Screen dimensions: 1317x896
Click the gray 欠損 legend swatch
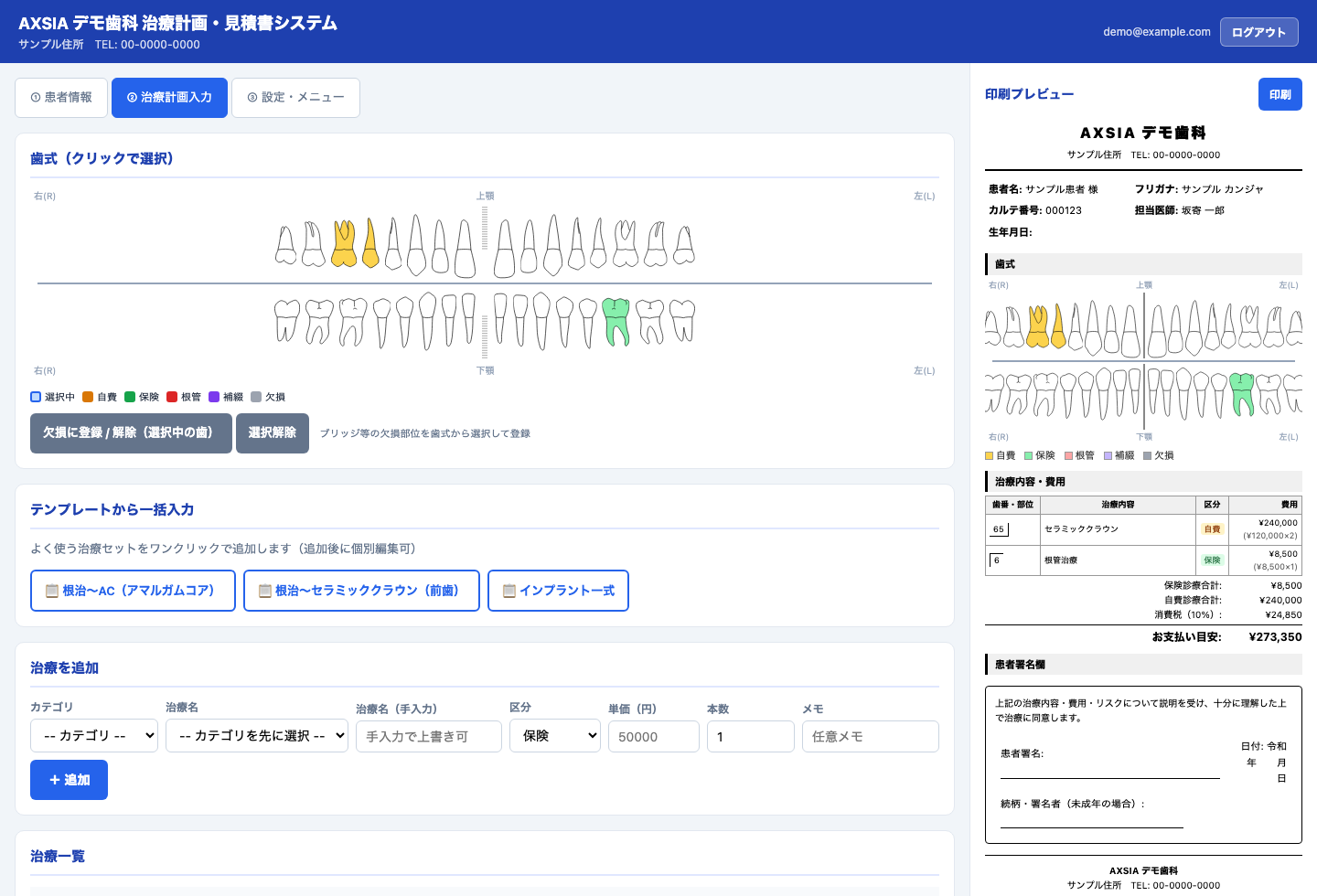pyautogui.click(x=256, y=397)
